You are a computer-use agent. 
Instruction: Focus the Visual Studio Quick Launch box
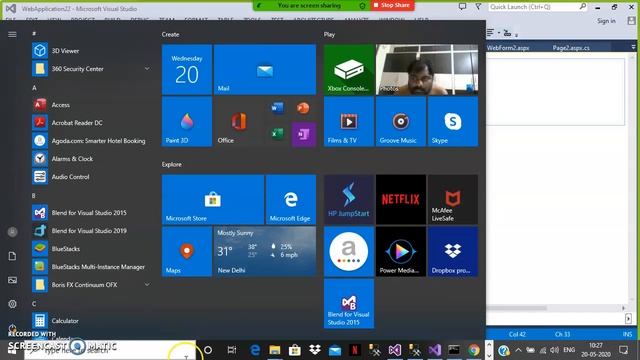[x=538, y=7]
